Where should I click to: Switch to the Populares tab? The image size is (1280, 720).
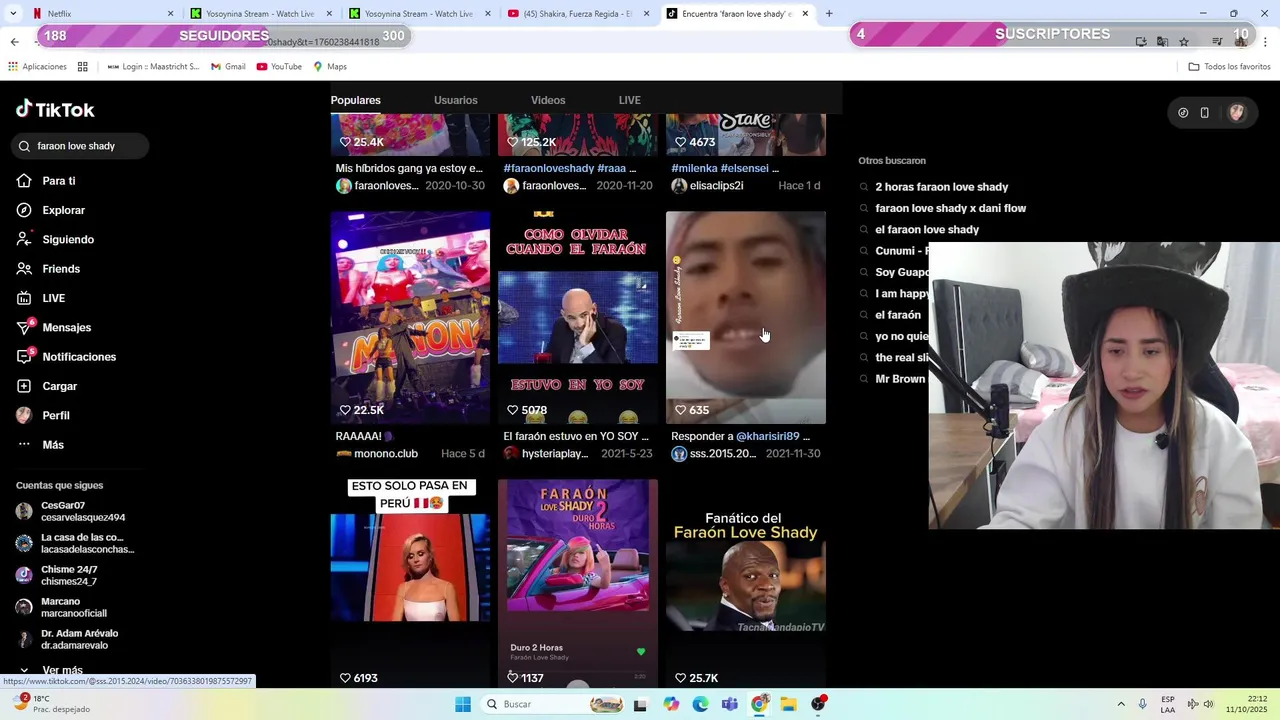356,100
